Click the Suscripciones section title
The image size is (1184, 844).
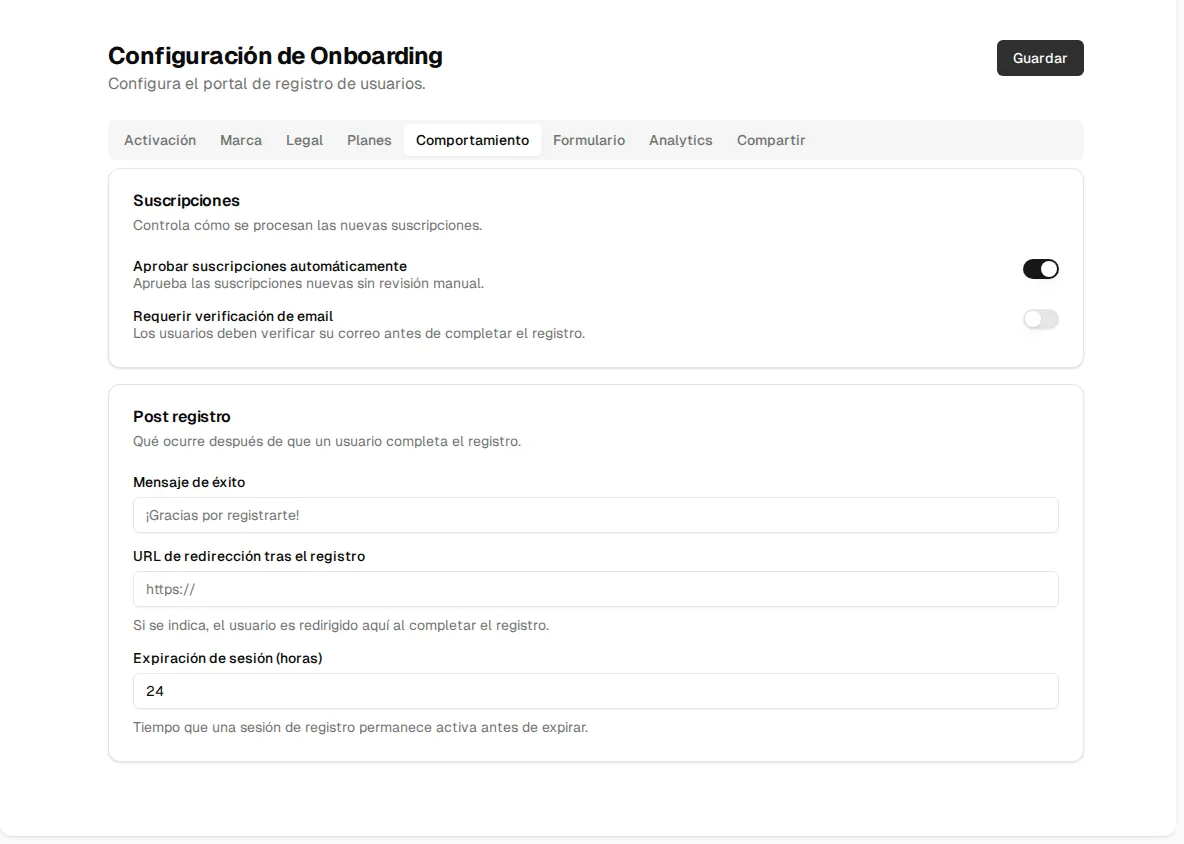[187, 201]
